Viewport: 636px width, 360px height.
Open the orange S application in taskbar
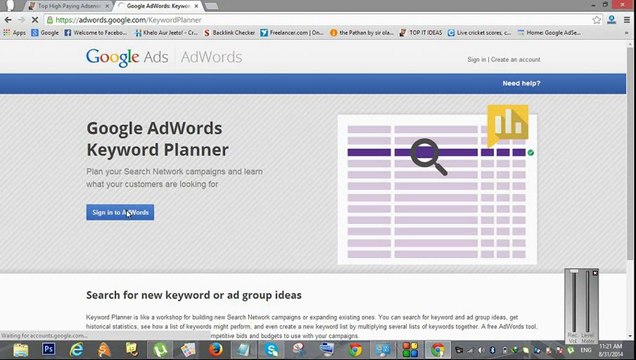[104, 350]
